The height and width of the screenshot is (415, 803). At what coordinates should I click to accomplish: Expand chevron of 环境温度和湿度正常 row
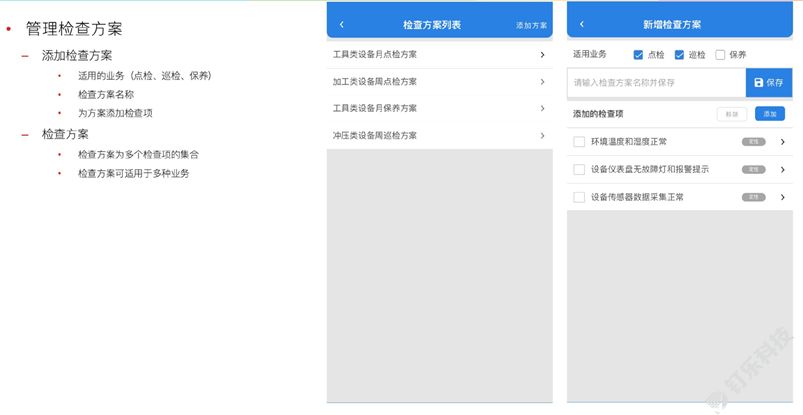pos(783,142)
